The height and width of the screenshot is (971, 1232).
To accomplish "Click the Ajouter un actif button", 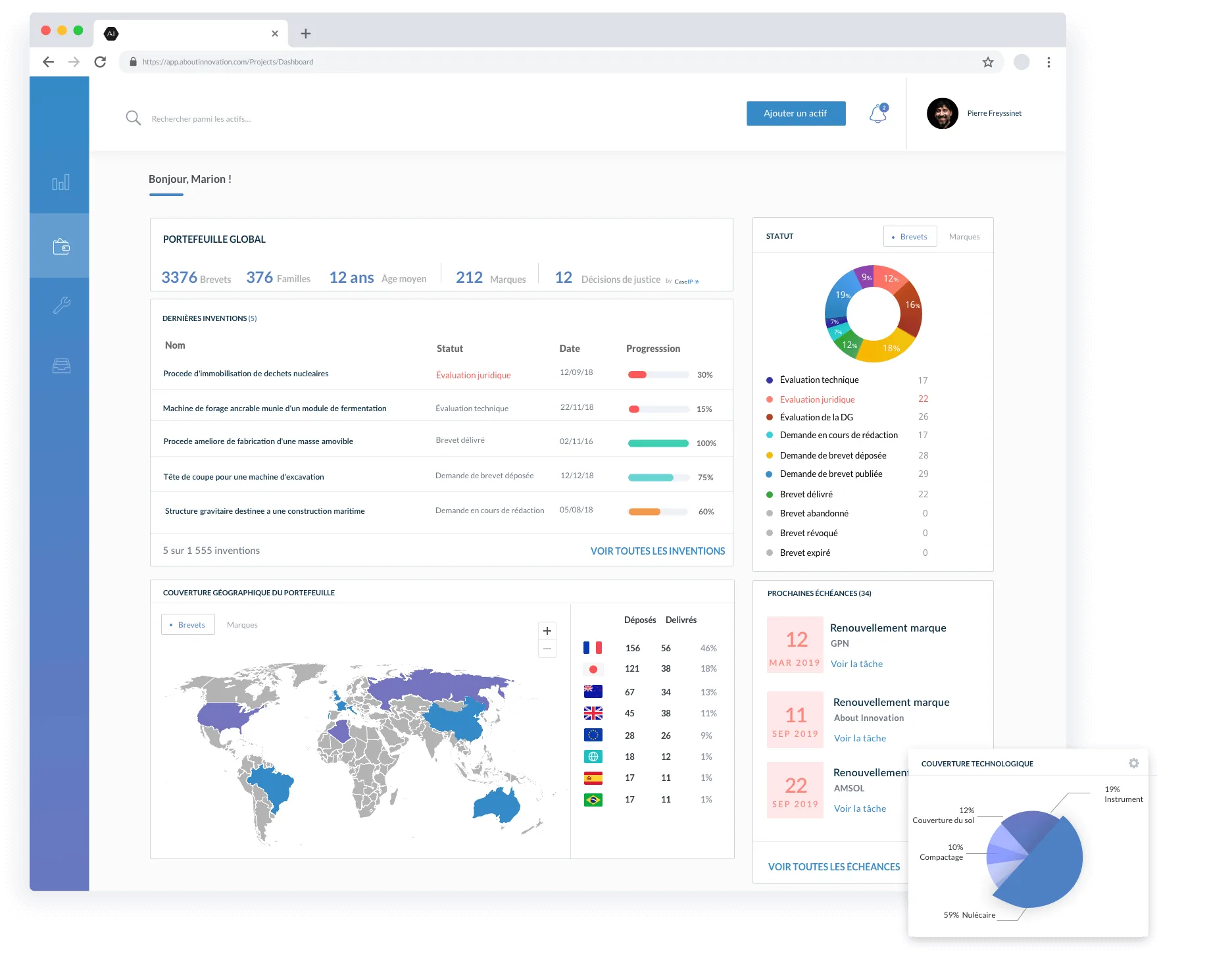I will click(795, 113).
